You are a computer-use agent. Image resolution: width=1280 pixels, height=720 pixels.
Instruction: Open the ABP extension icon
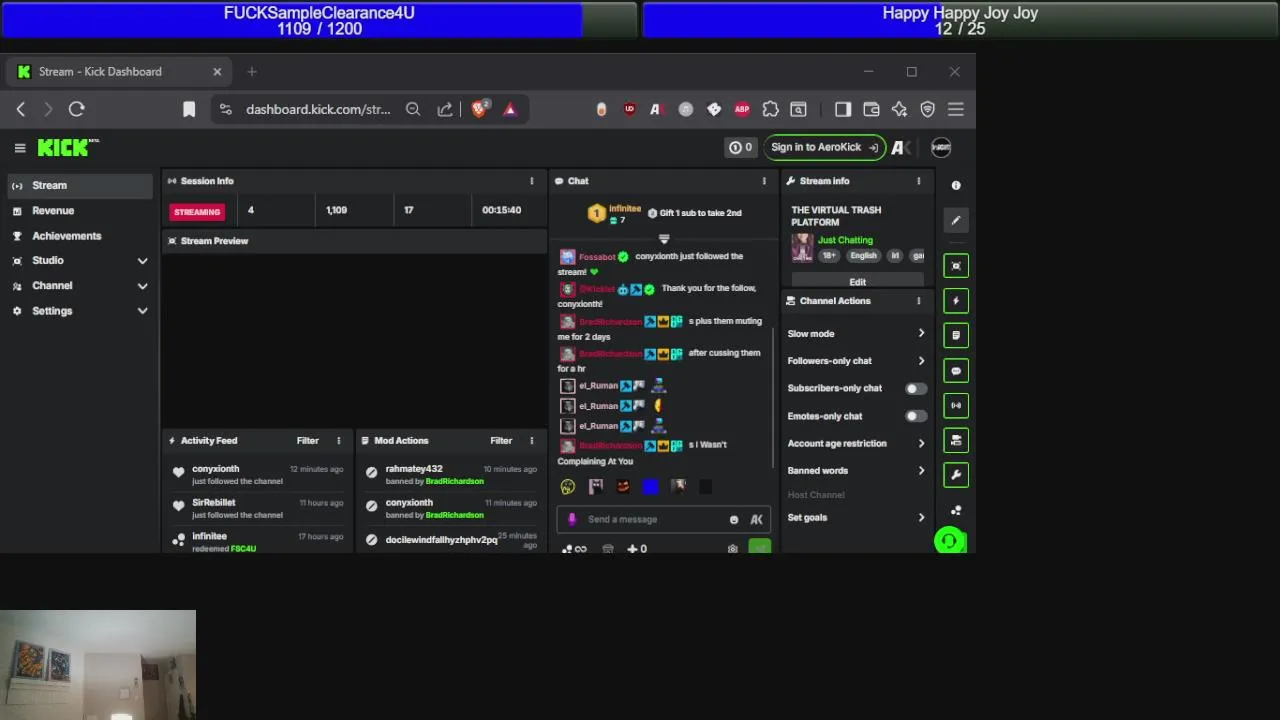pos(742,109)
